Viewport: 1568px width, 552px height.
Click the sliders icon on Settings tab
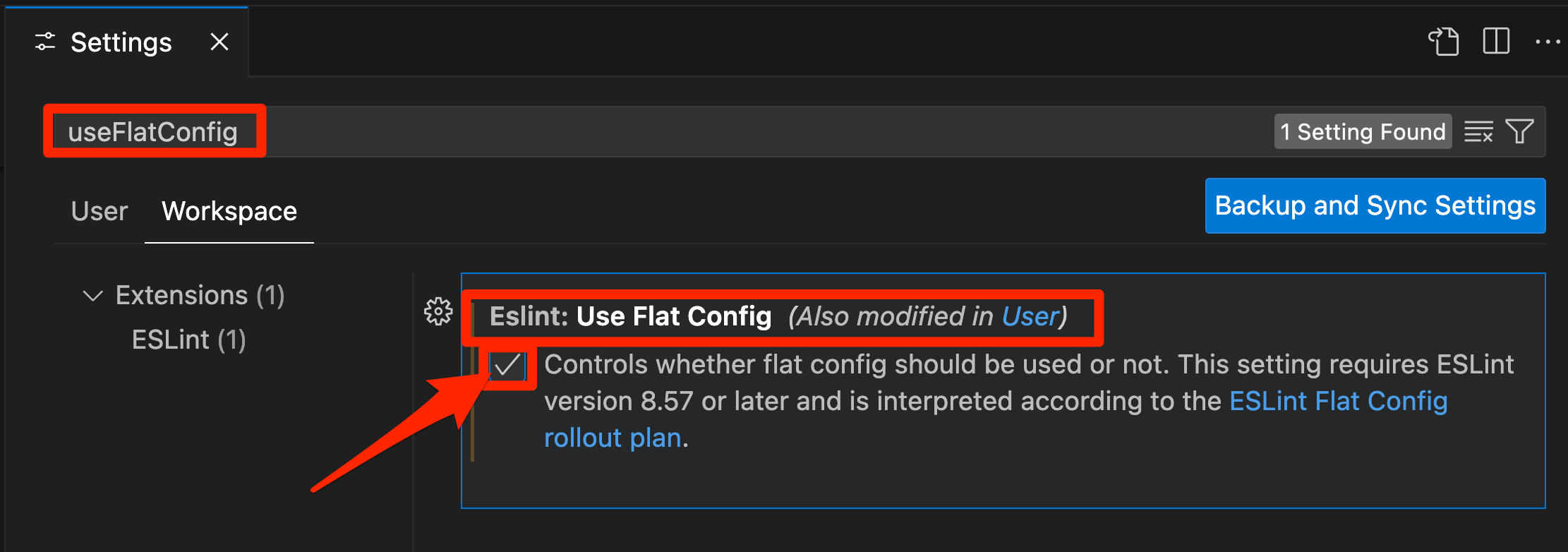point(45,42)
